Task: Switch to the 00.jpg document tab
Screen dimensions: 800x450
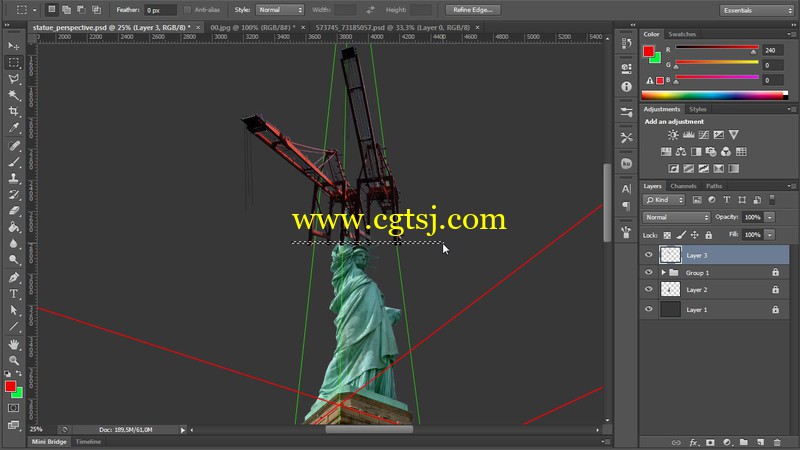Action: tap(253, 28)
